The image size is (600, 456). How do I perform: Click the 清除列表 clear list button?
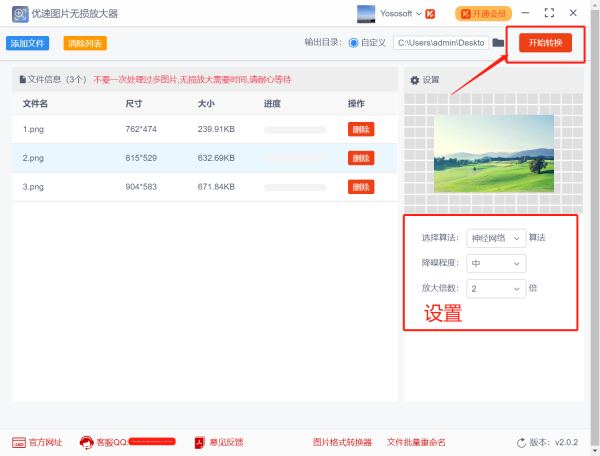pyautogui.click(x=85, y=44)
